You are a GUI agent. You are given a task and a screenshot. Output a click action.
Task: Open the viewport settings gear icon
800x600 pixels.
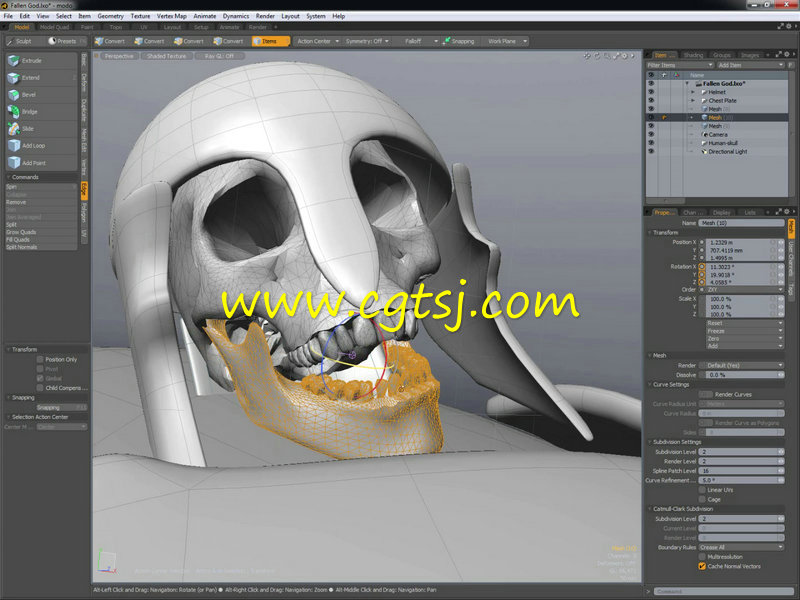click(624, 56)
